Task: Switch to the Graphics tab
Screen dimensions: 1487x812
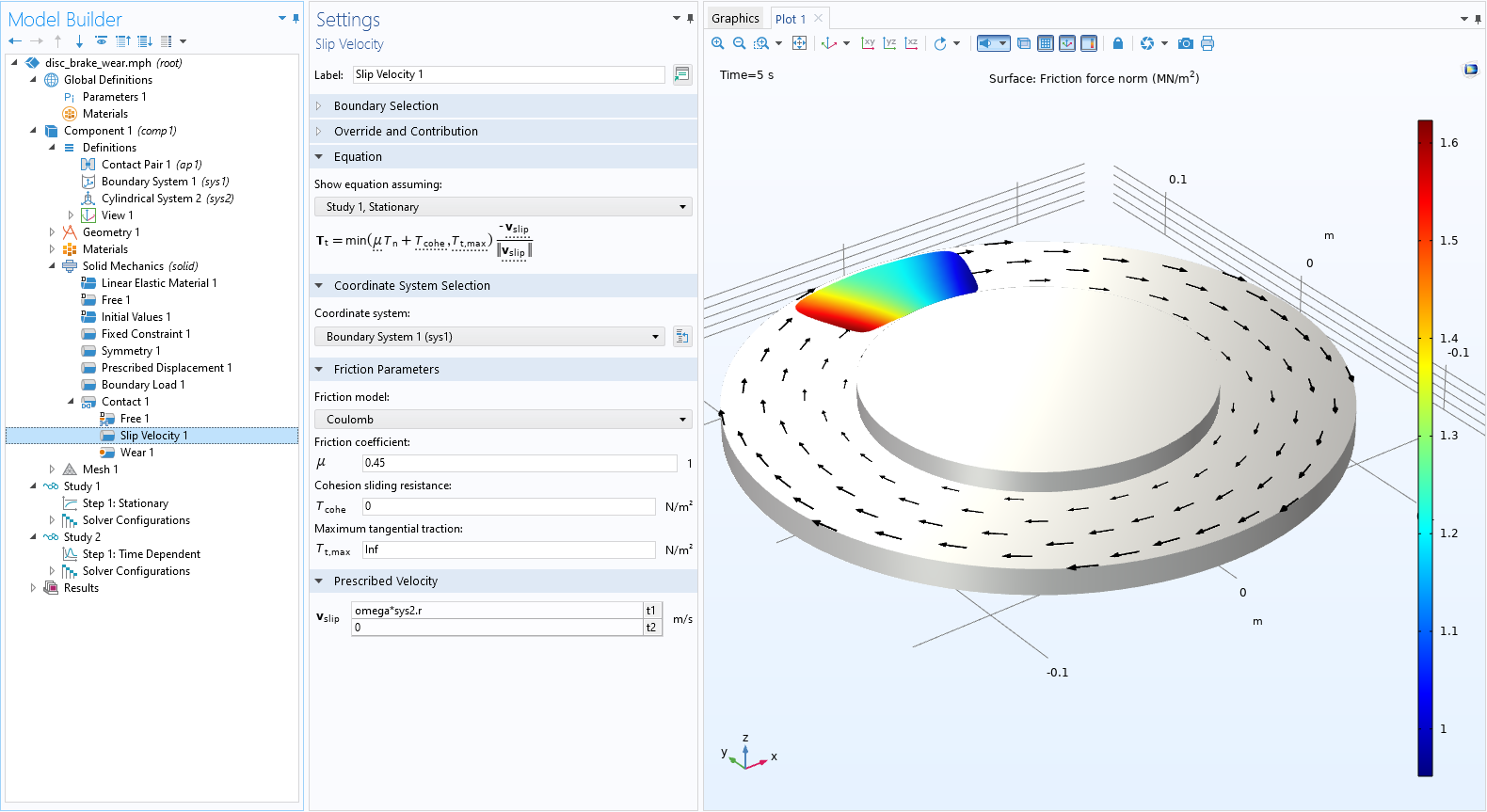Action: (735, 19)
